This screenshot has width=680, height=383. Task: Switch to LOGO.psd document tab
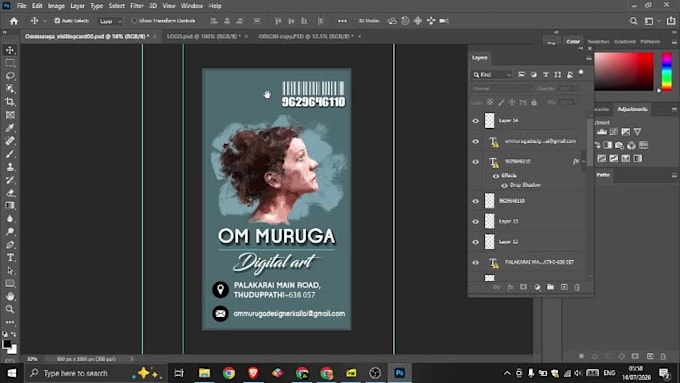pyautogui.click(x=203, y=36)
